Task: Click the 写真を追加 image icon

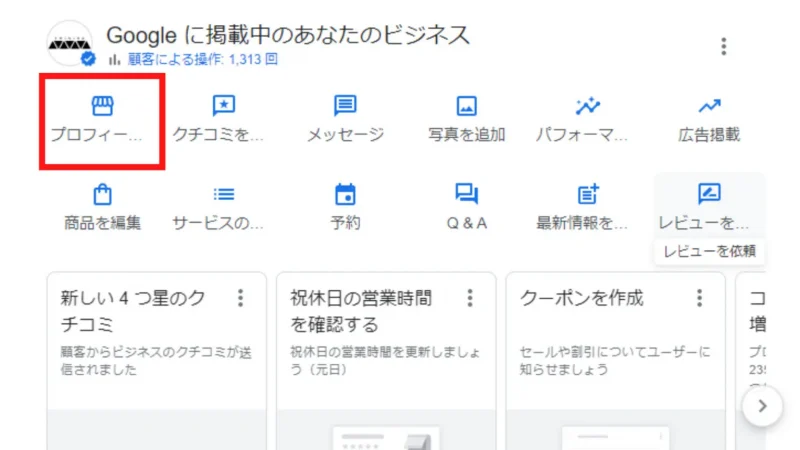Action: tap(466, 106)
